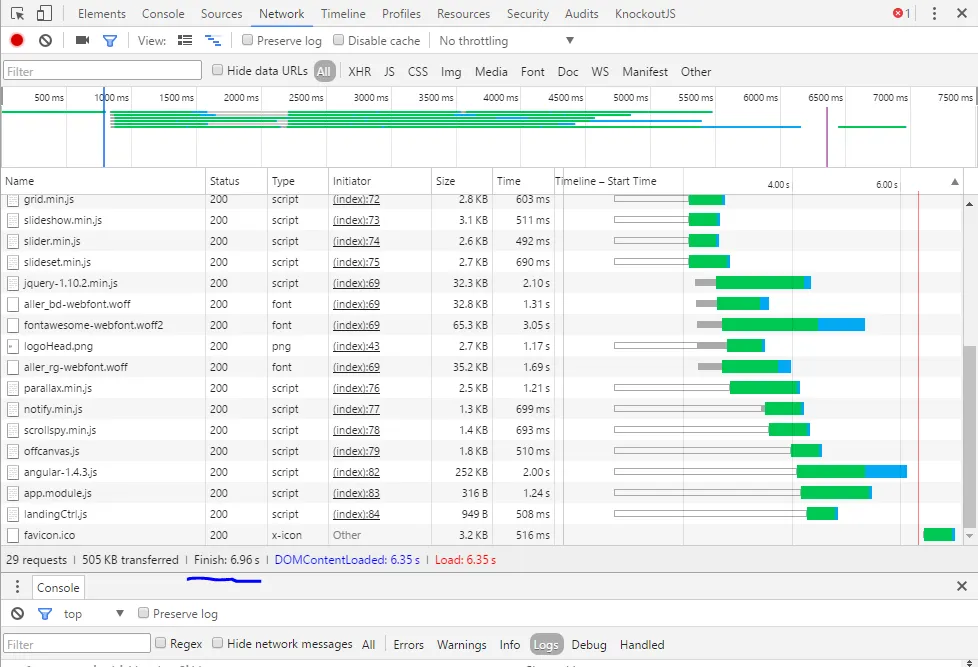978x667 pixels.
Task: Check Hide data URLs option
Action: pos(218,70)
